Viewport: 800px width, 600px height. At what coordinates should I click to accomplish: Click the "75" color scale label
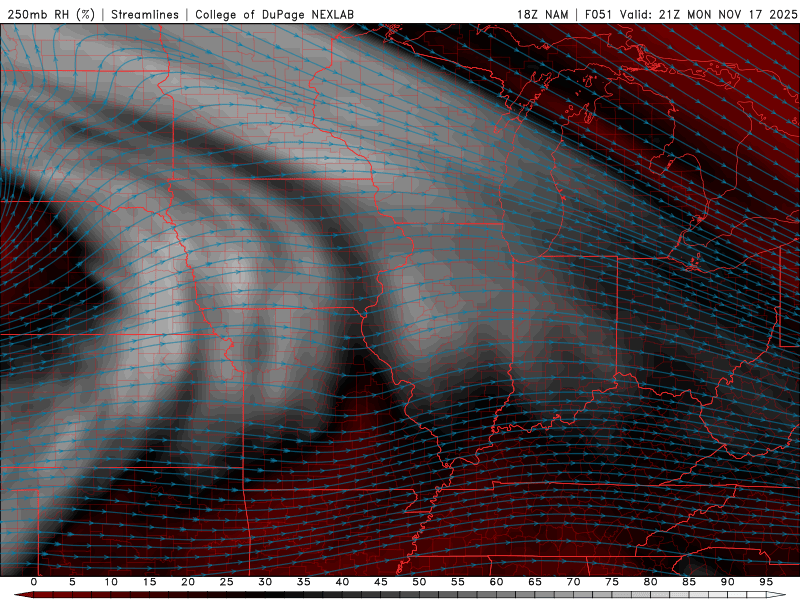612,582
